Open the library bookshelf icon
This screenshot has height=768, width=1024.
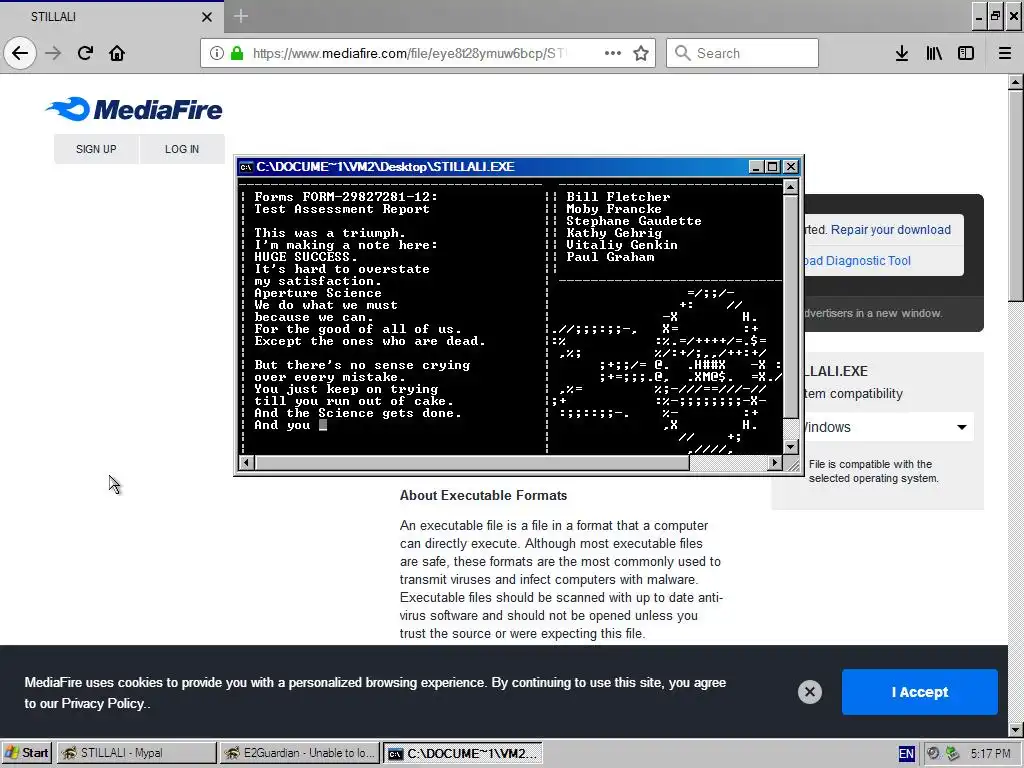934,53
